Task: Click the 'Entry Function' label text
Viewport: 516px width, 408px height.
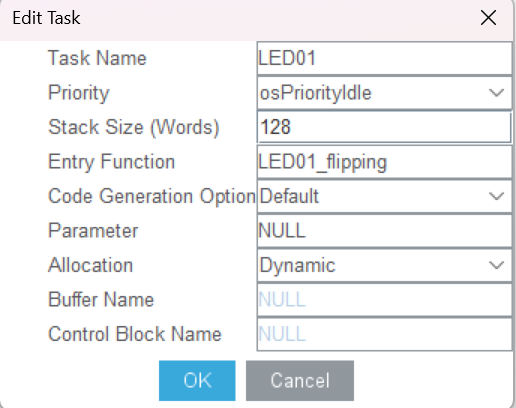Action: click(x=111, y=162)
